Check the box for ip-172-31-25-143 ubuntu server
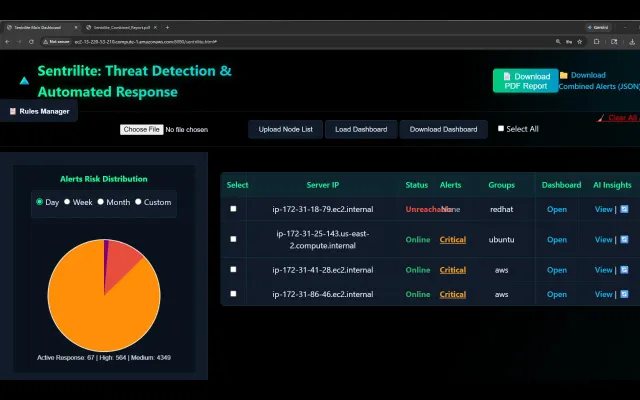The height and width of the screenshot is (400, 640). 233,239
